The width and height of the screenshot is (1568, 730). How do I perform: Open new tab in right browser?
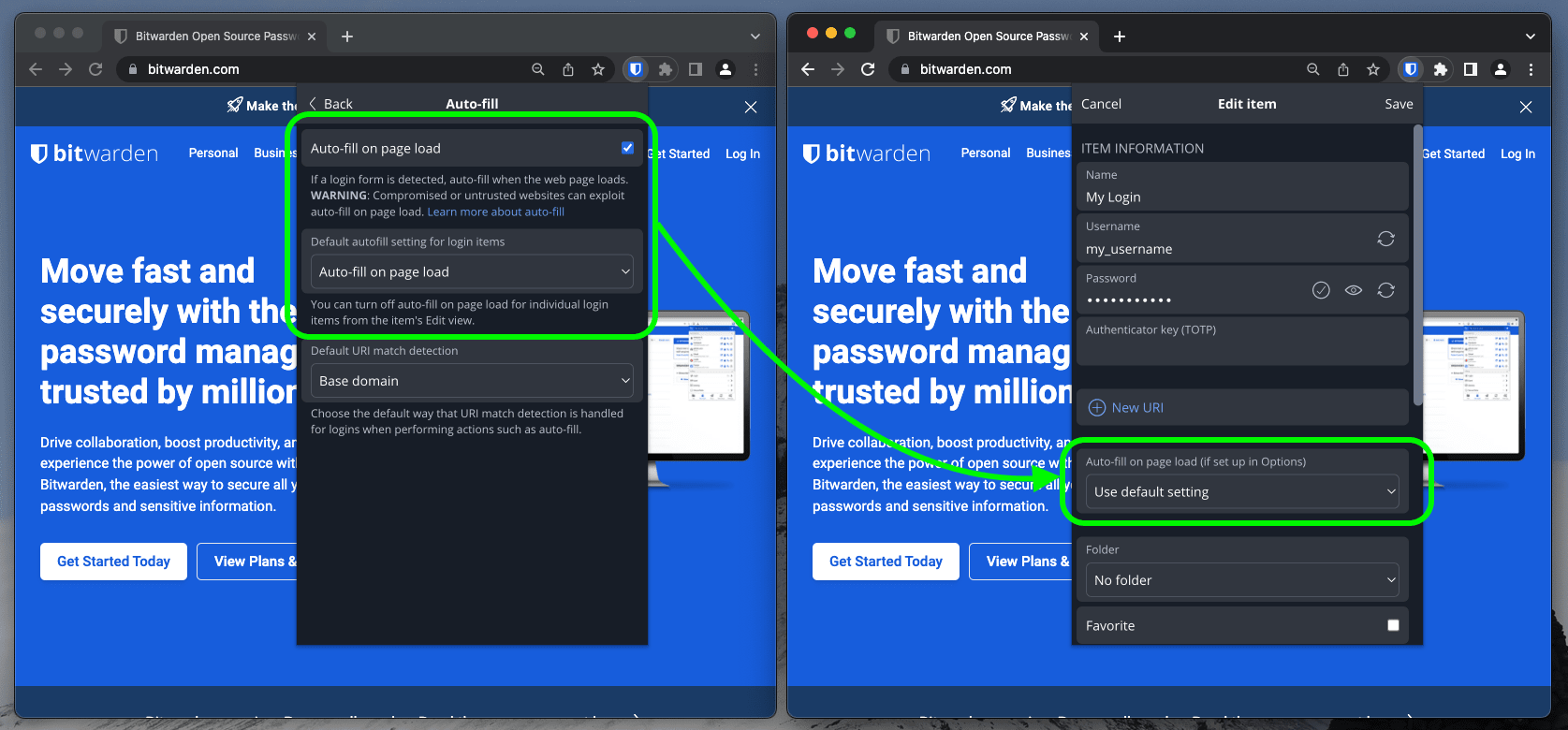coord(1120,36)
